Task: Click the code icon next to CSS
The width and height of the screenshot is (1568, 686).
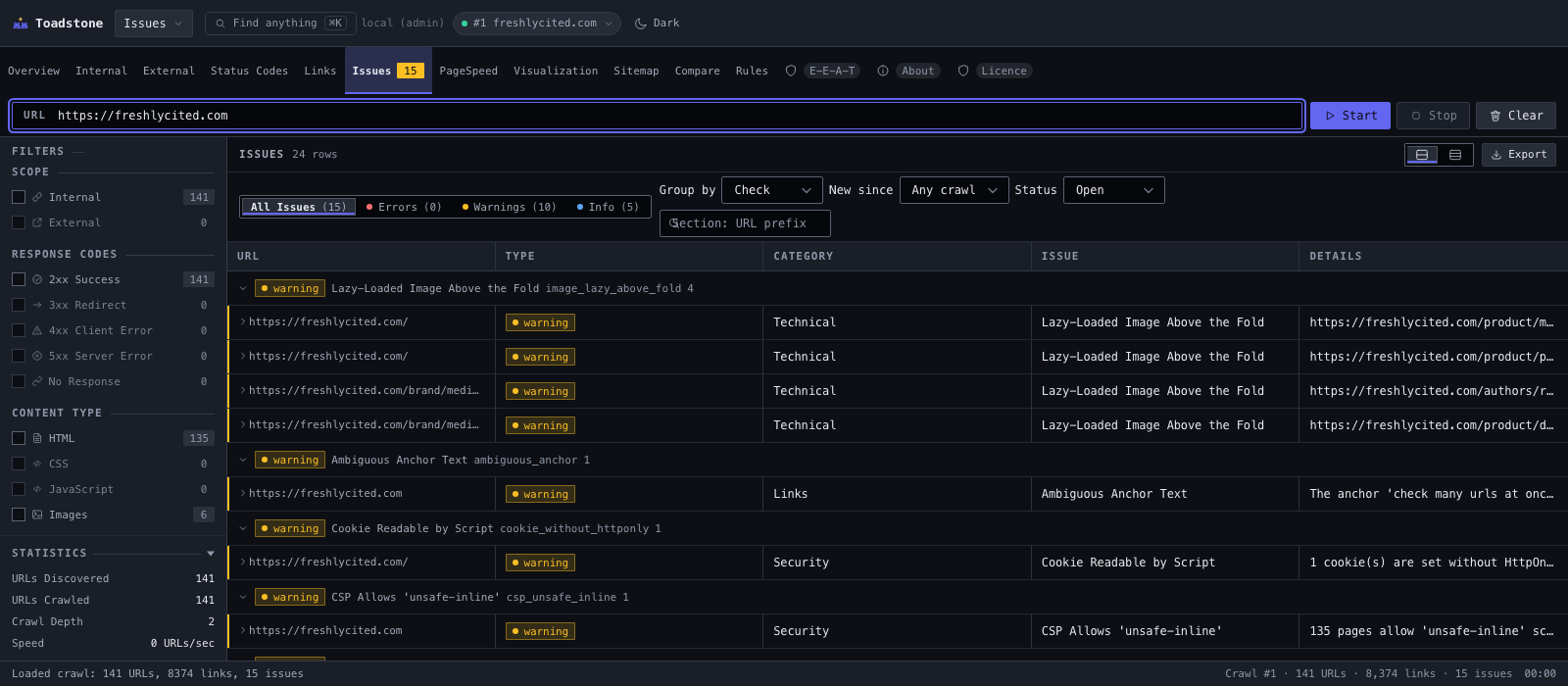Action: 37,464
